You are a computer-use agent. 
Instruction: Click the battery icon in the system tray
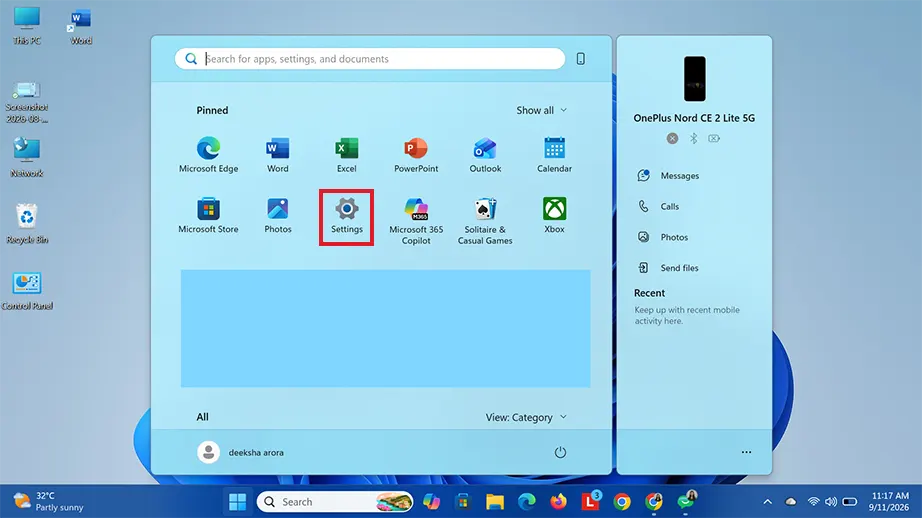[850, 502]
